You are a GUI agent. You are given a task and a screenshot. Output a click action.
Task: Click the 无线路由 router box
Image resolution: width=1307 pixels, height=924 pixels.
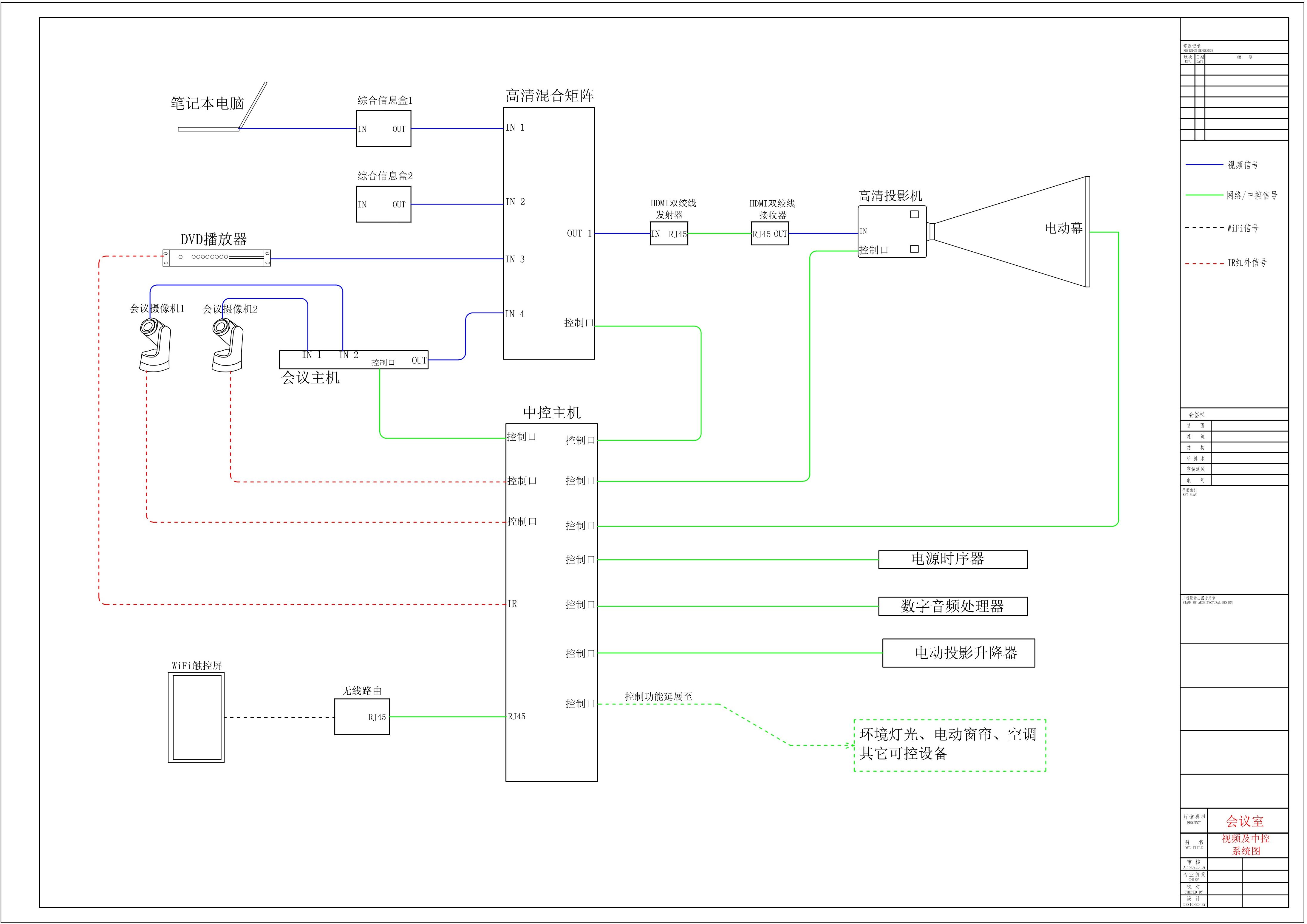(x=362, y=717)
